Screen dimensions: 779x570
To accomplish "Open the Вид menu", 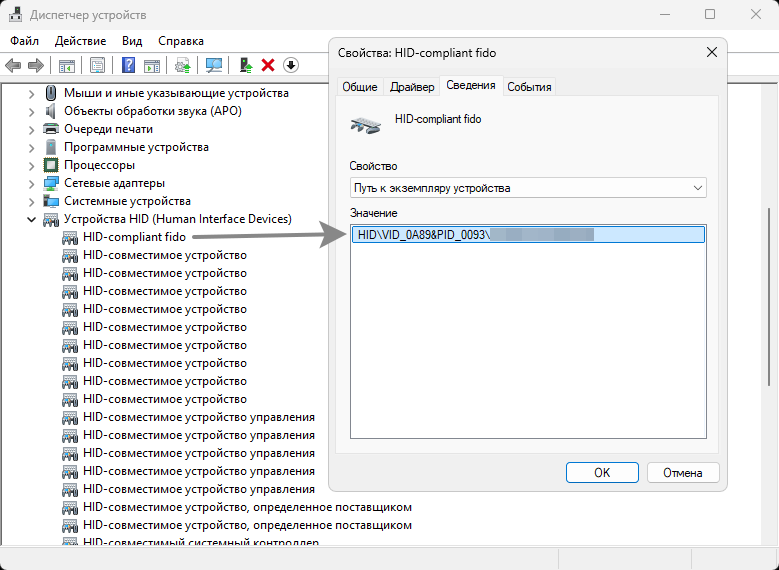I will pyautogui.click(x=132, y=41).
